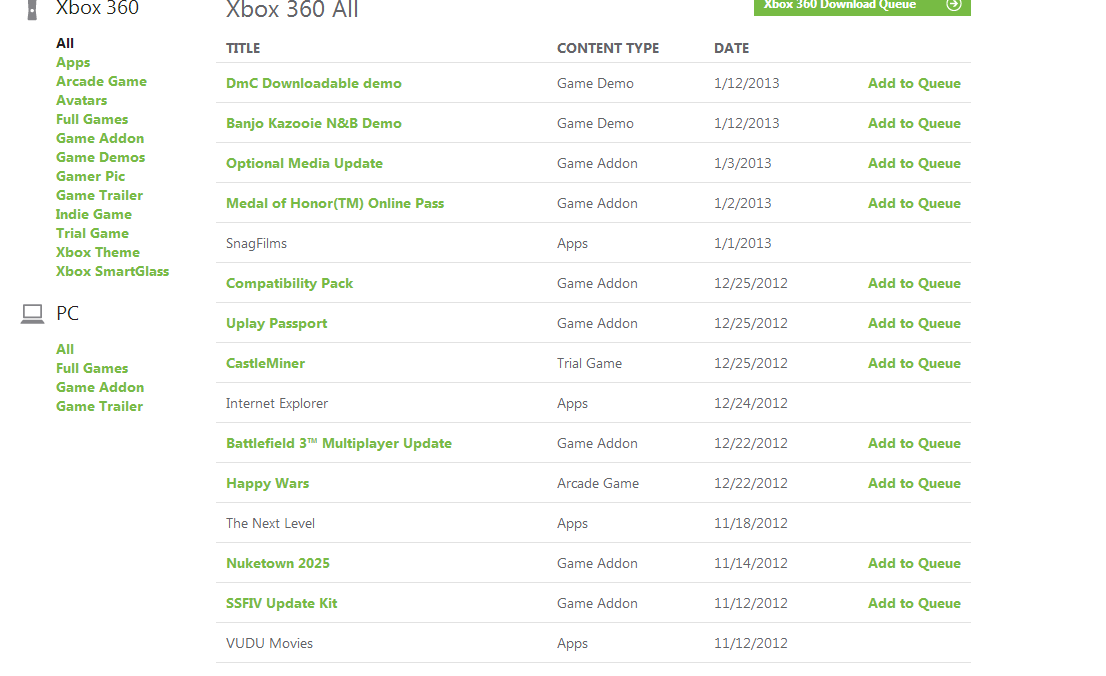Add Uplay Passport to queue
The image size is (1106, 676).
(914, 323)
